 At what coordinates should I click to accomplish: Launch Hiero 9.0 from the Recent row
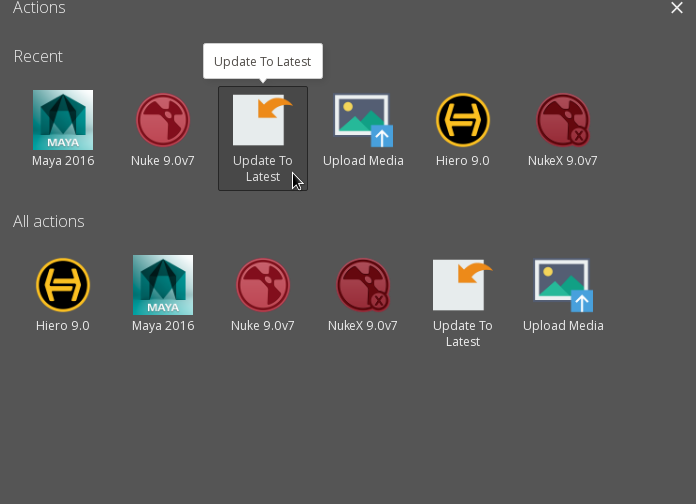[x=463, y=120]
